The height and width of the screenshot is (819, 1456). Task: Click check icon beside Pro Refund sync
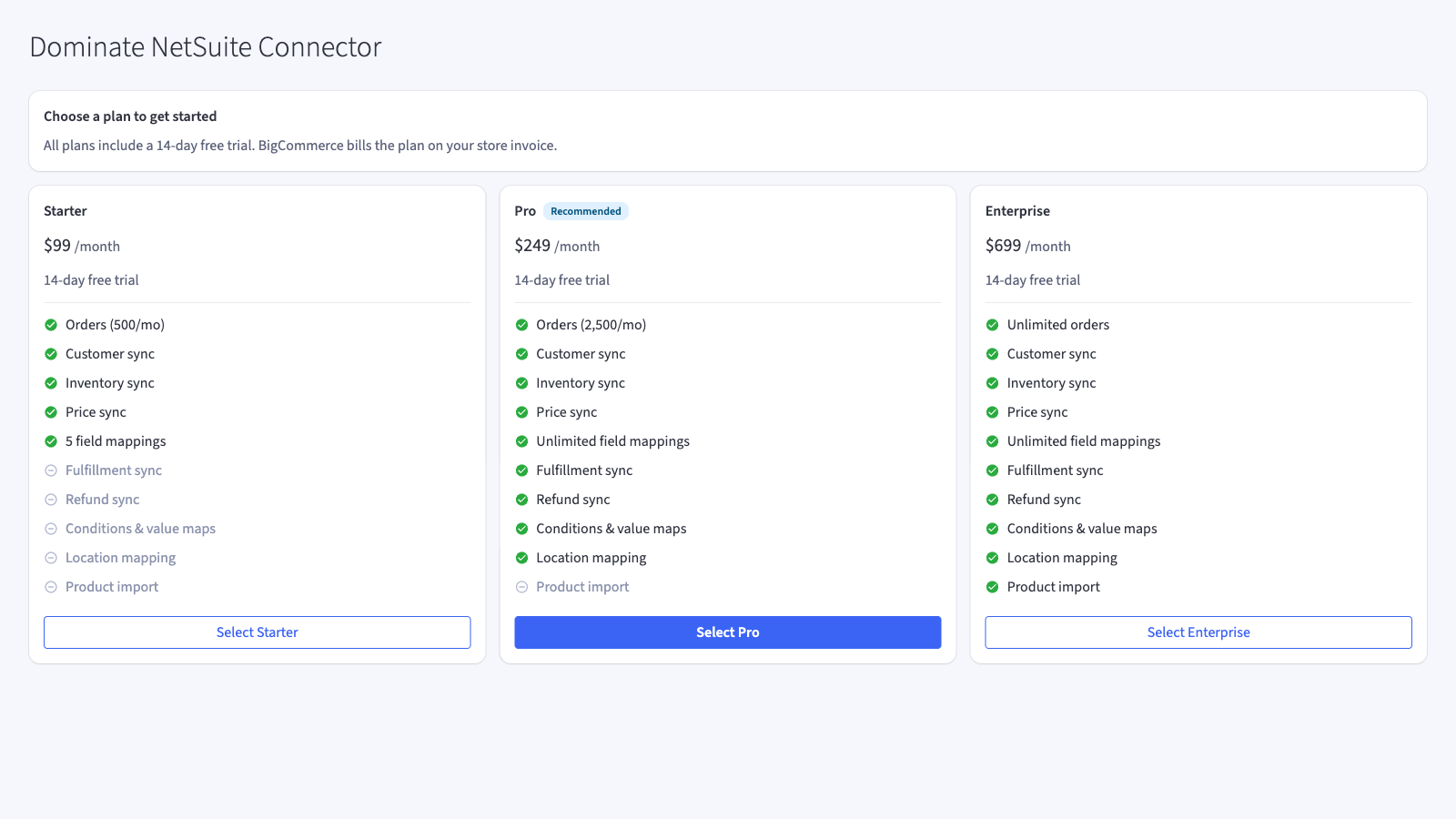pos(521,500)
